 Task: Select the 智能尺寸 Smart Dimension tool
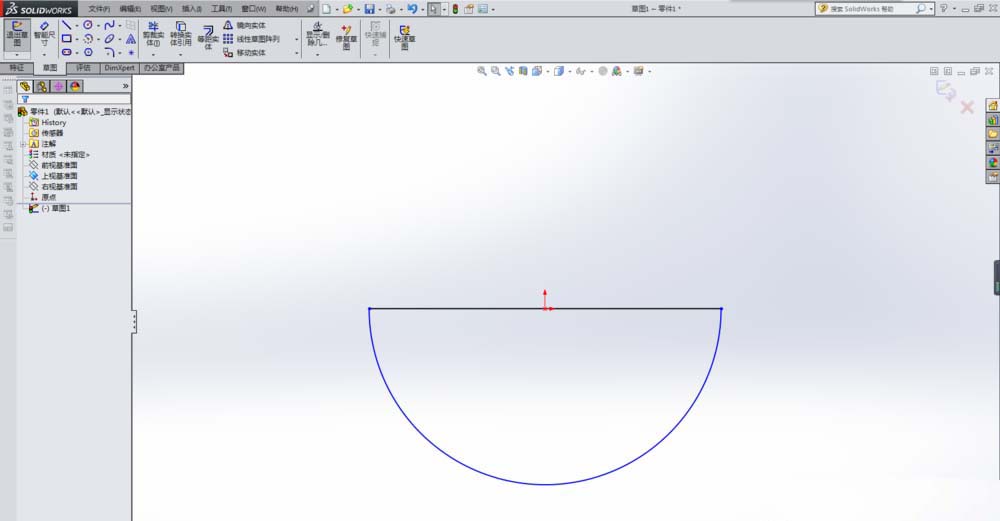pyautogui.click(x=44, y=36)
